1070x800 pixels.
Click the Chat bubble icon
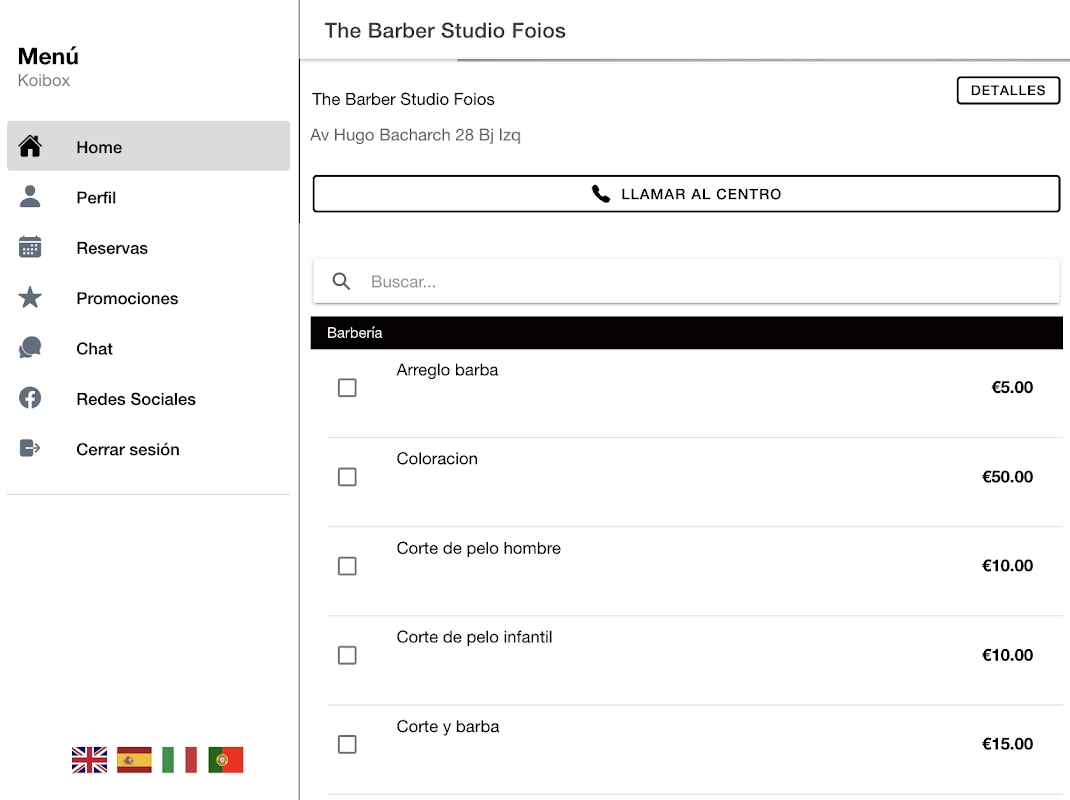click(x=30, y=348)
